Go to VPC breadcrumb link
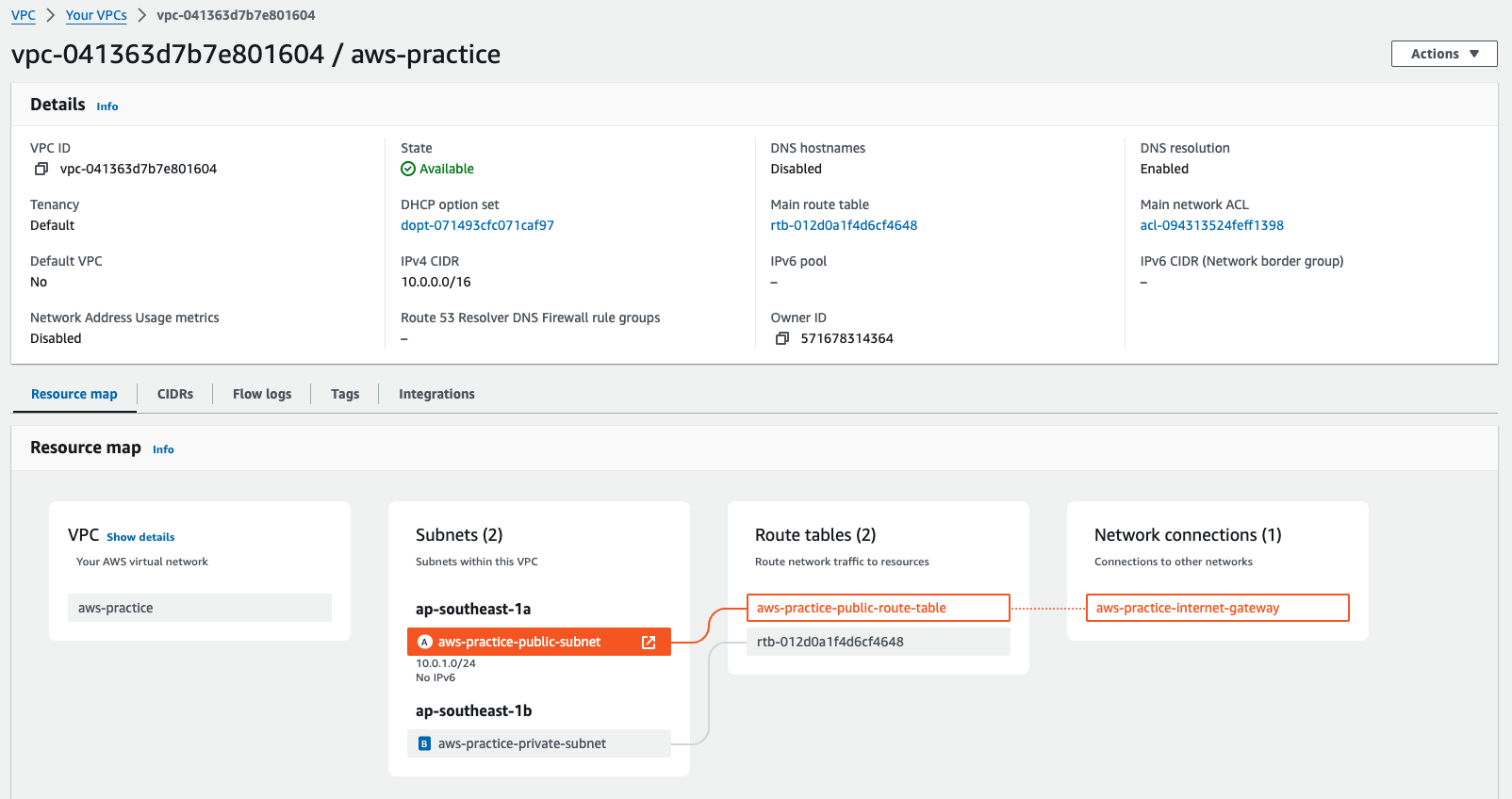This screenshot has height=799, width=1512. coord(24,15)
